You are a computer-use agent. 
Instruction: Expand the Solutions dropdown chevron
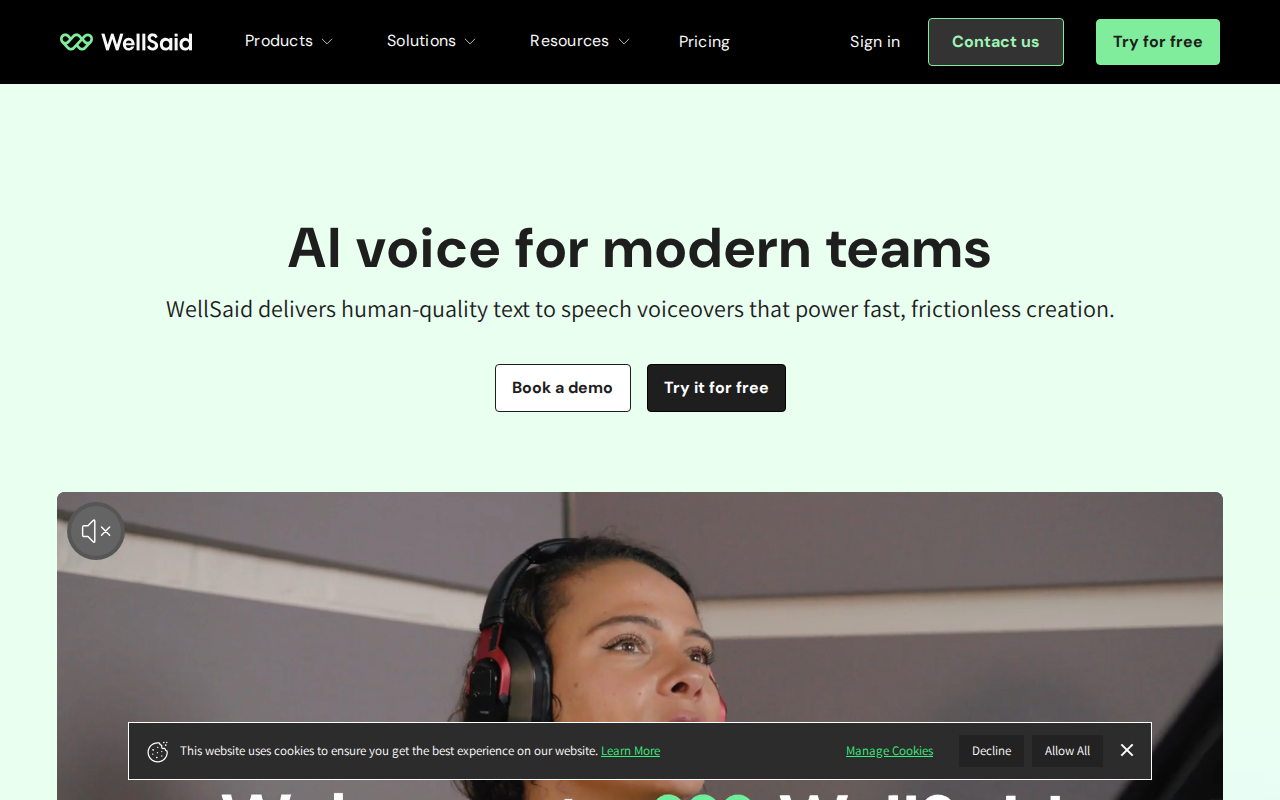(470, 42)
